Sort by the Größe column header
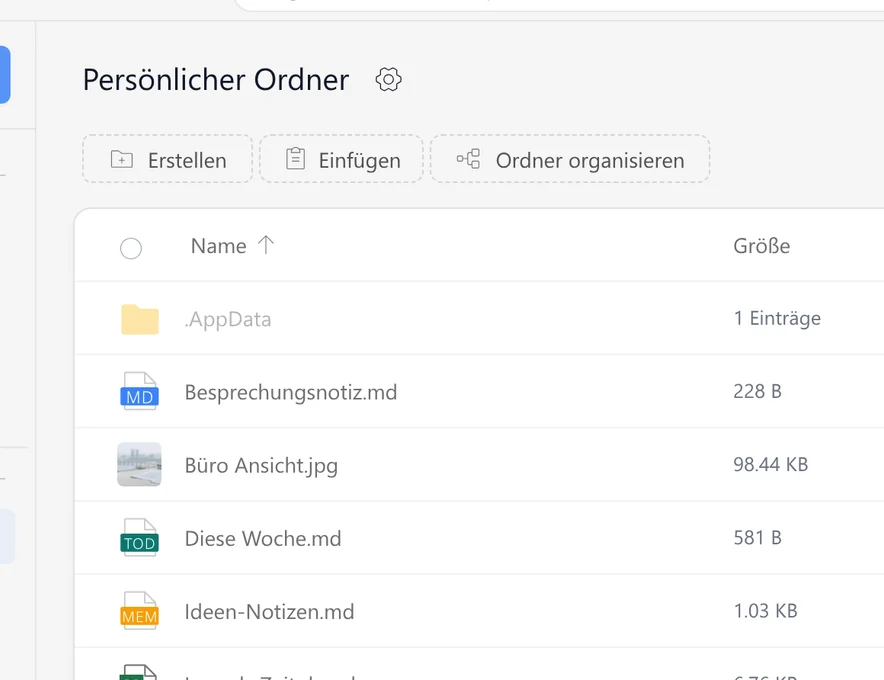Image resolution: width=884 pixels, height=680 pixels. 762,246
